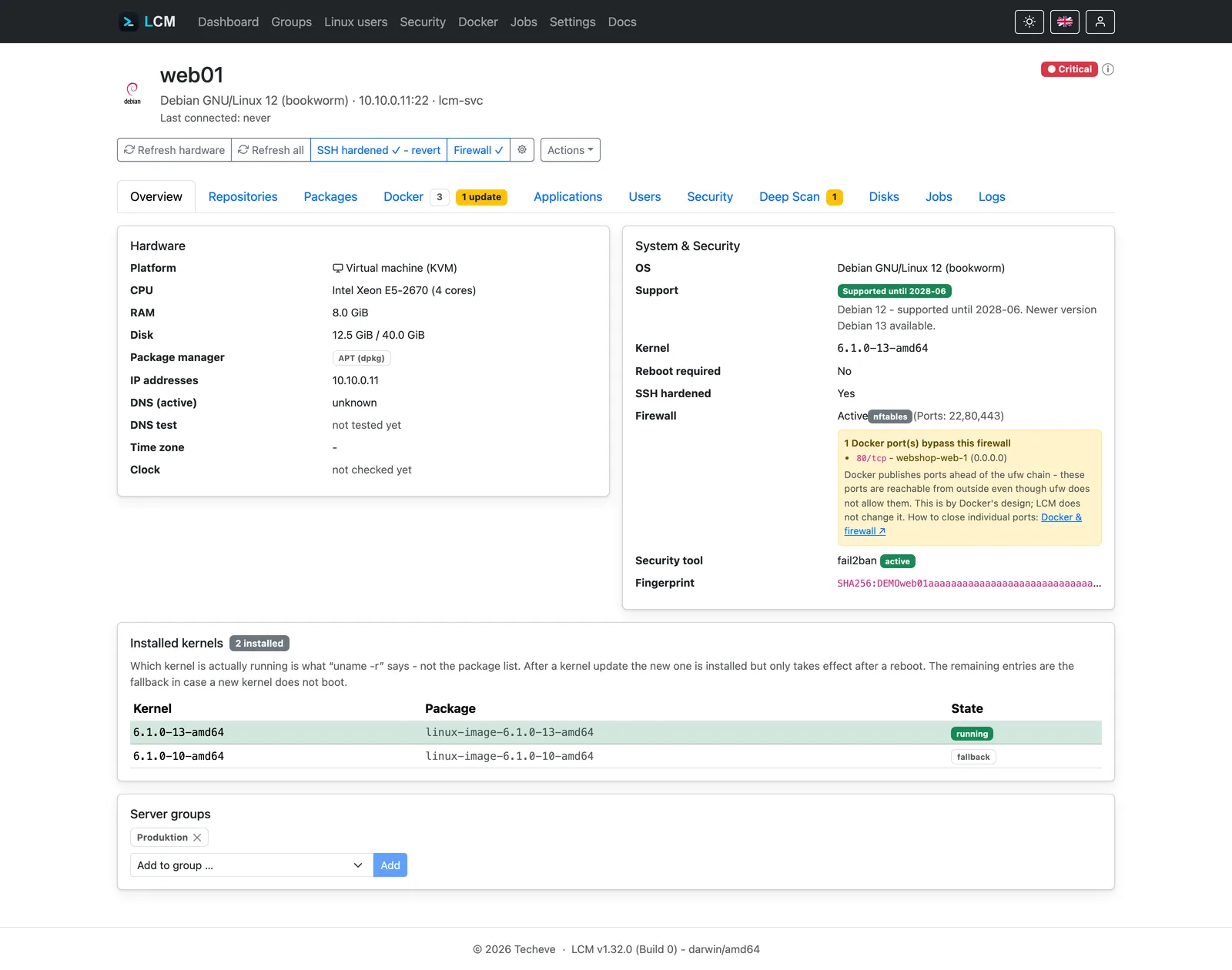Select the Overview tab
The height and width of the screenshot is (970, 1232).
tap(156, 197)
